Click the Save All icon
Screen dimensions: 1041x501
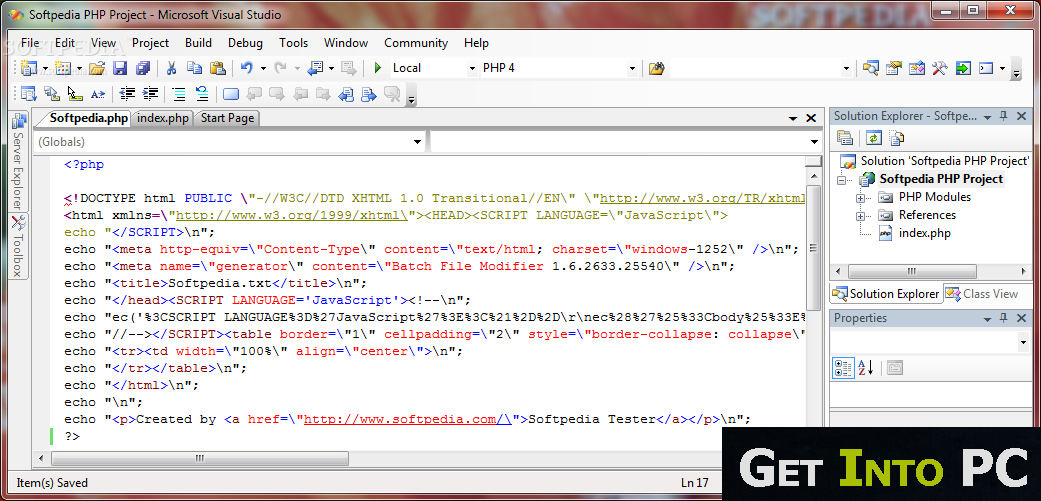[x=143, y=68]
